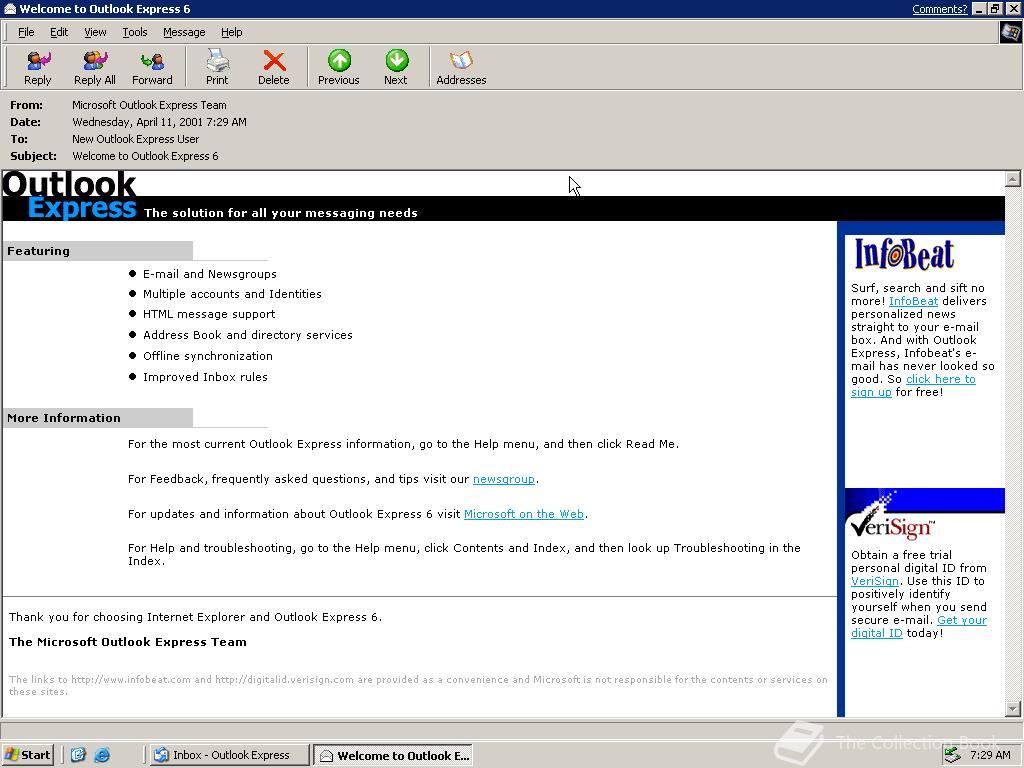Click bullet 'Improved Inbox rules'
Viewport: 1024px width, 768px height.
205,377
